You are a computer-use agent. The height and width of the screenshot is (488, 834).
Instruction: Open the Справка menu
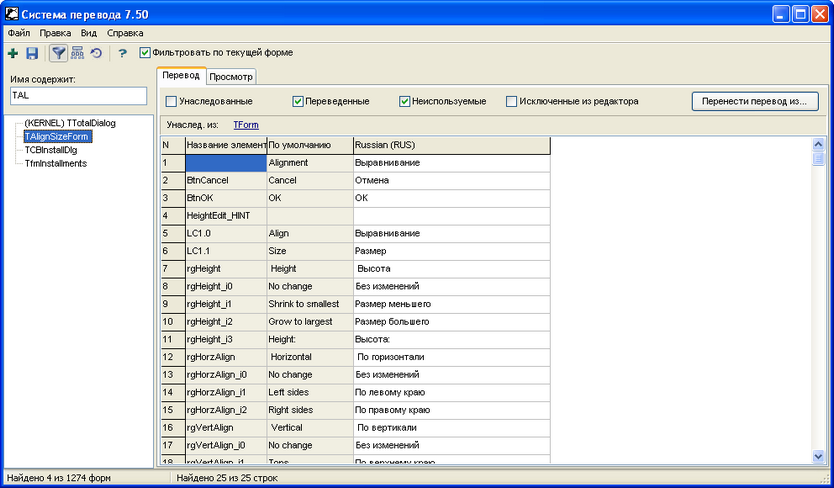125,33
